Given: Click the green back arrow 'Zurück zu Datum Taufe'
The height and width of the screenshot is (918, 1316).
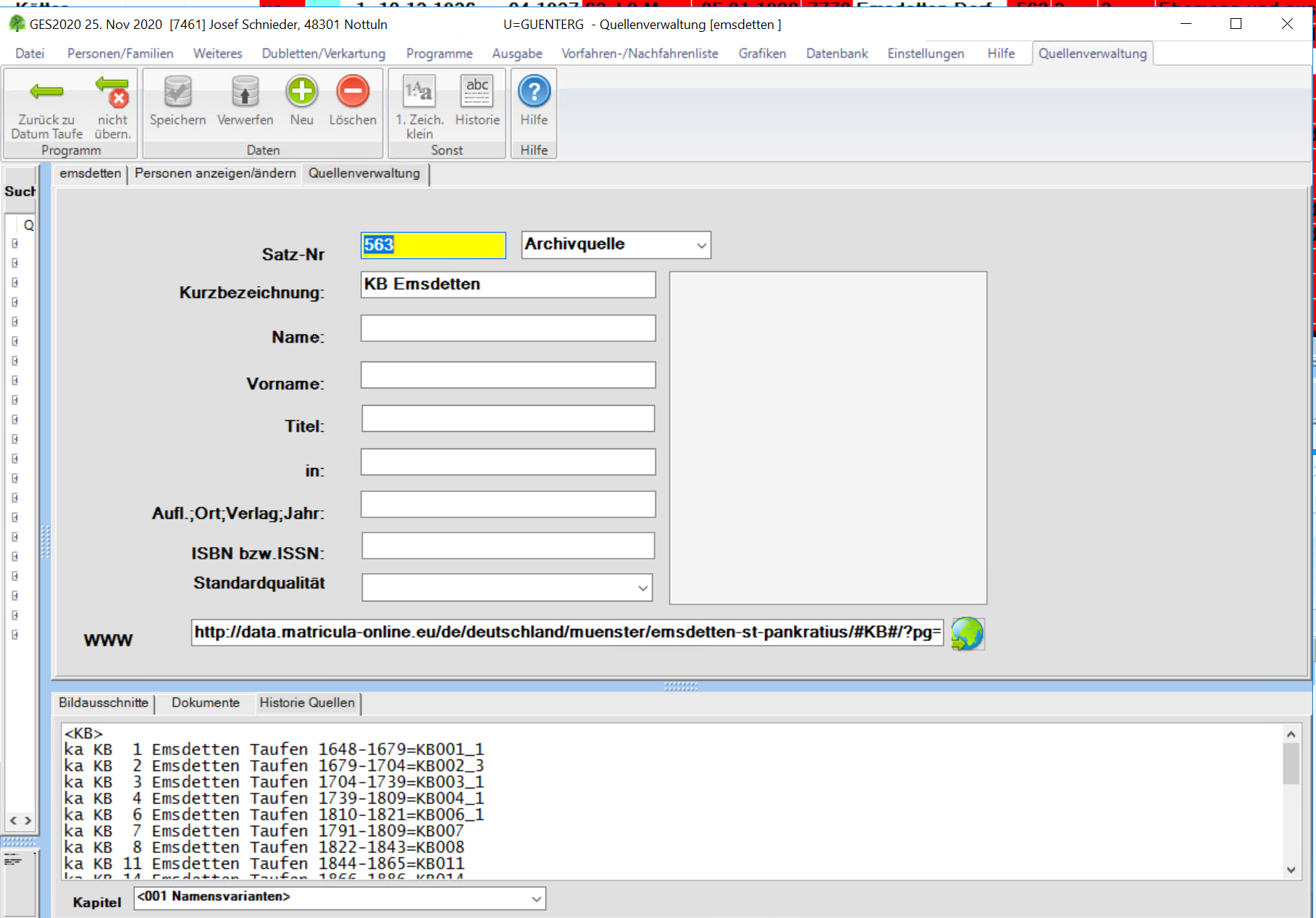Looking at the screenshot, I should point(46,91).
